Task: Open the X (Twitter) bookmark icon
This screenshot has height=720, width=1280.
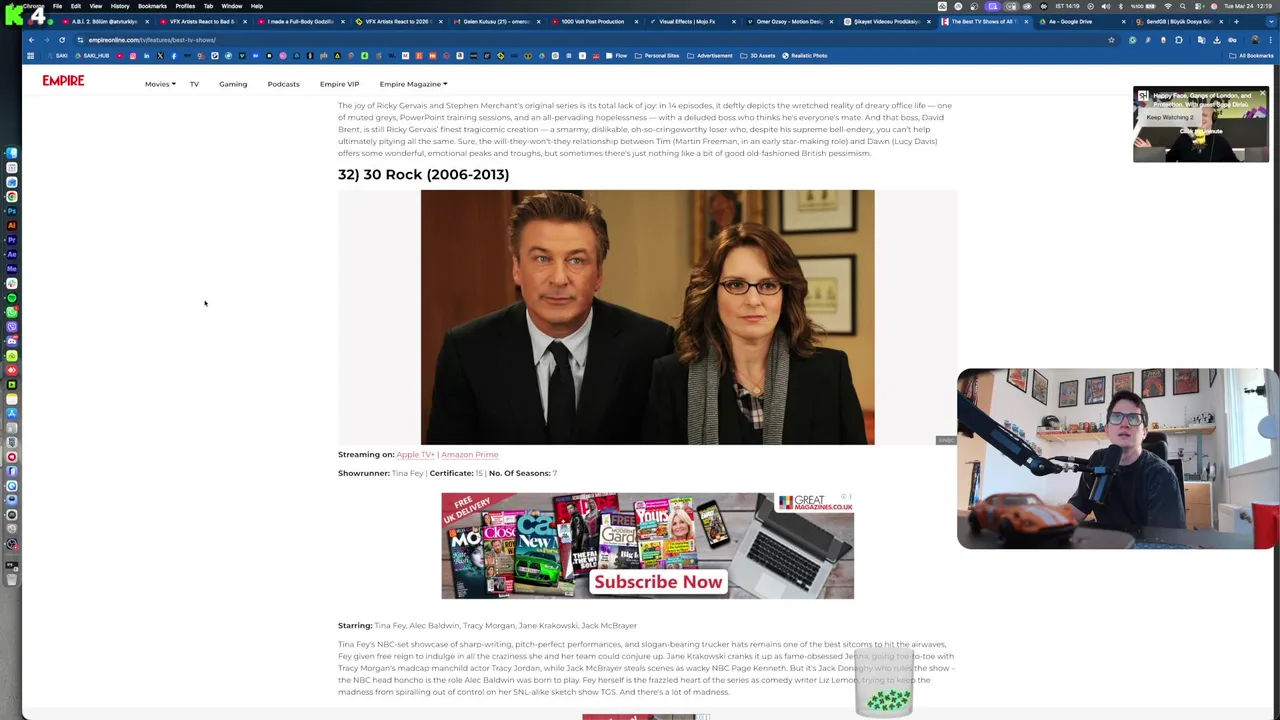Action: (160, 56)
